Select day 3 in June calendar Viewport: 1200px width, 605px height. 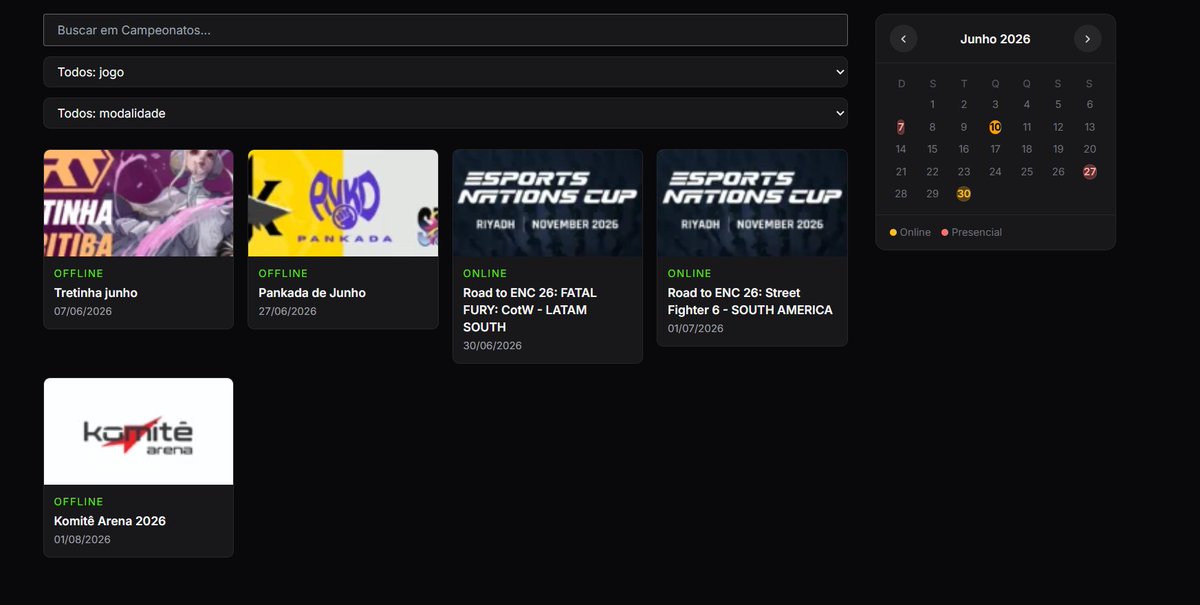995,104
